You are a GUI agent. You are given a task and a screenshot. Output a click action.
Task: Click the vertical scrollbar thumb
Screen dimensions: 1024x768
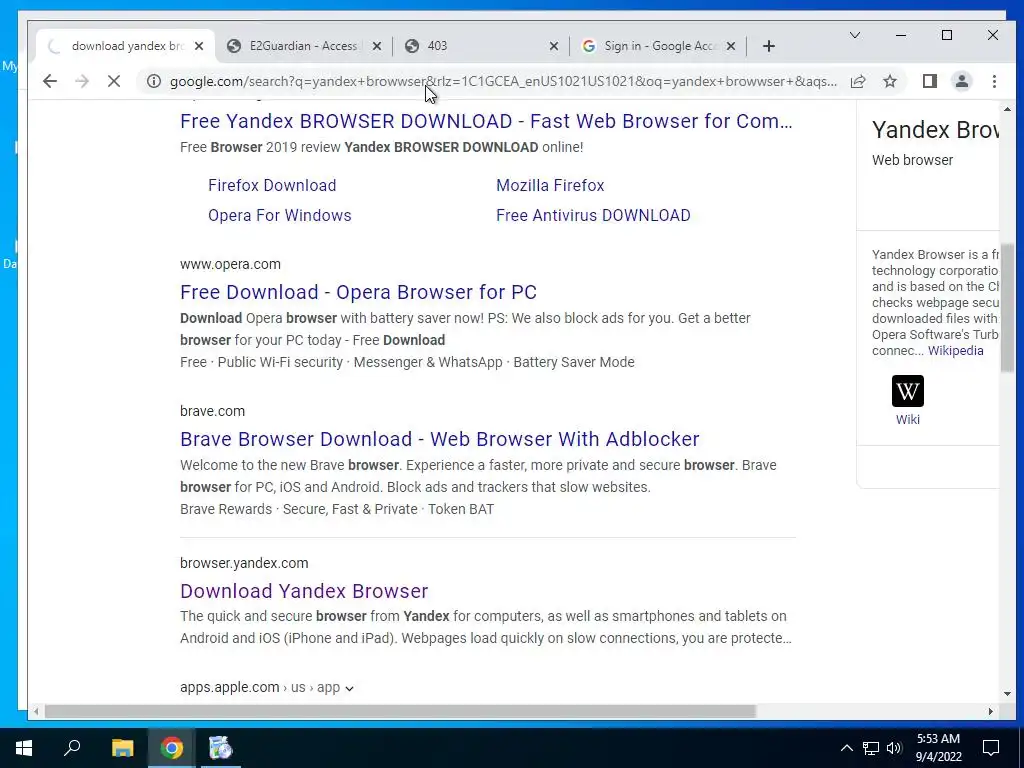click(x=1006, y=308)
